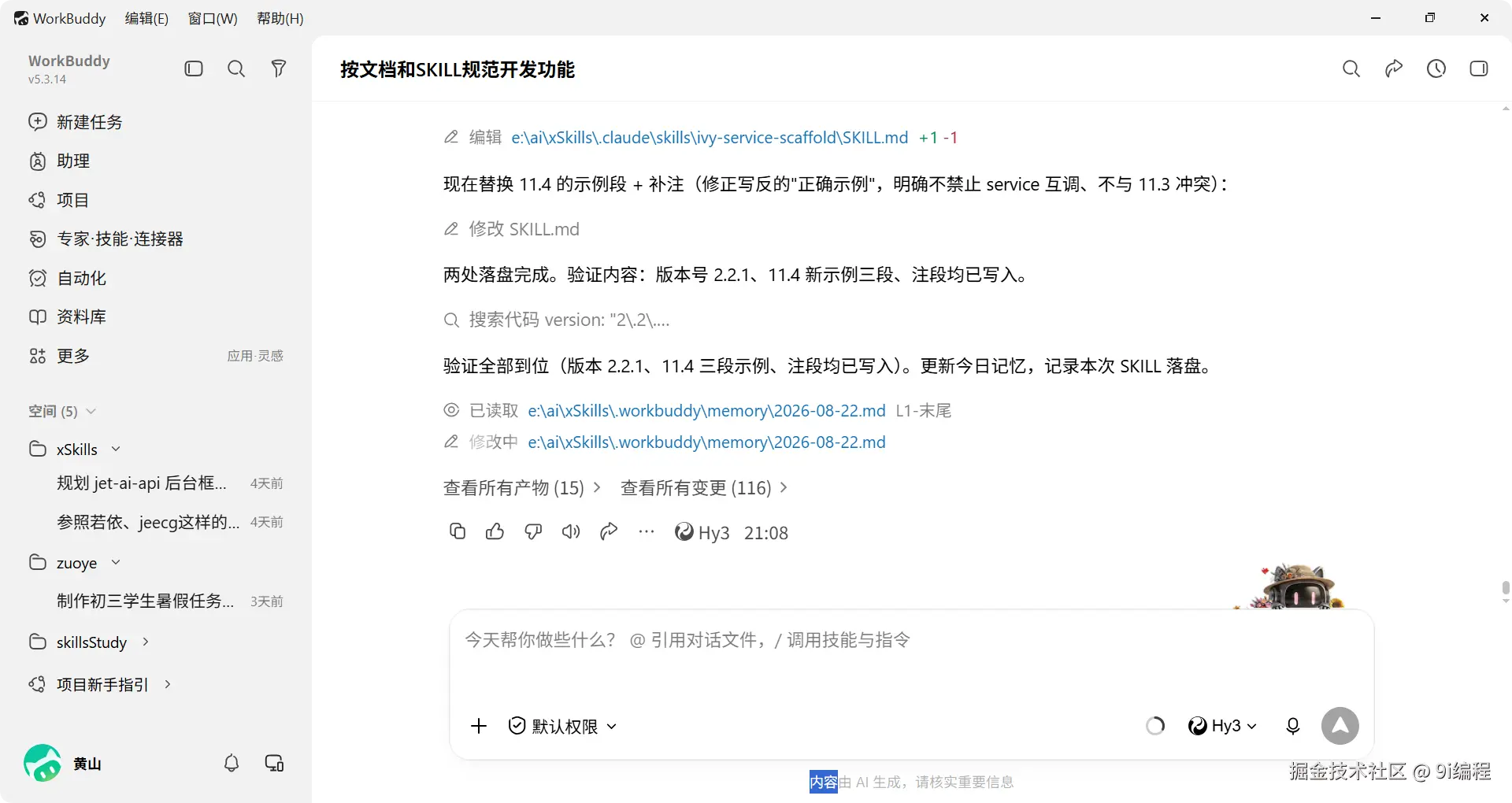1512x803 pixels.
Task: Collapse the xSkills folder
Action: pyautogui.click(x=116, y=449)
